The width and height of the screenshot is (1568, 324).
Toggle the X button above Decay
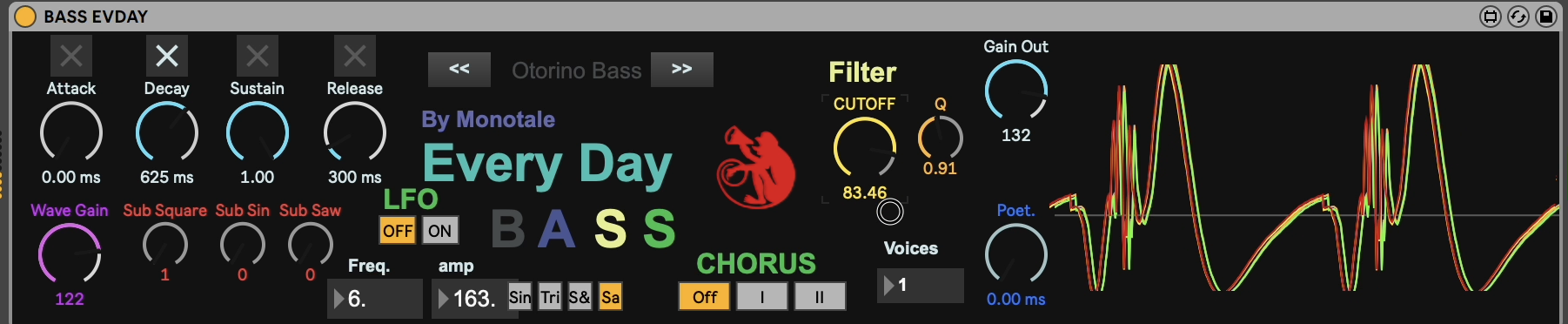click(167, 56)
